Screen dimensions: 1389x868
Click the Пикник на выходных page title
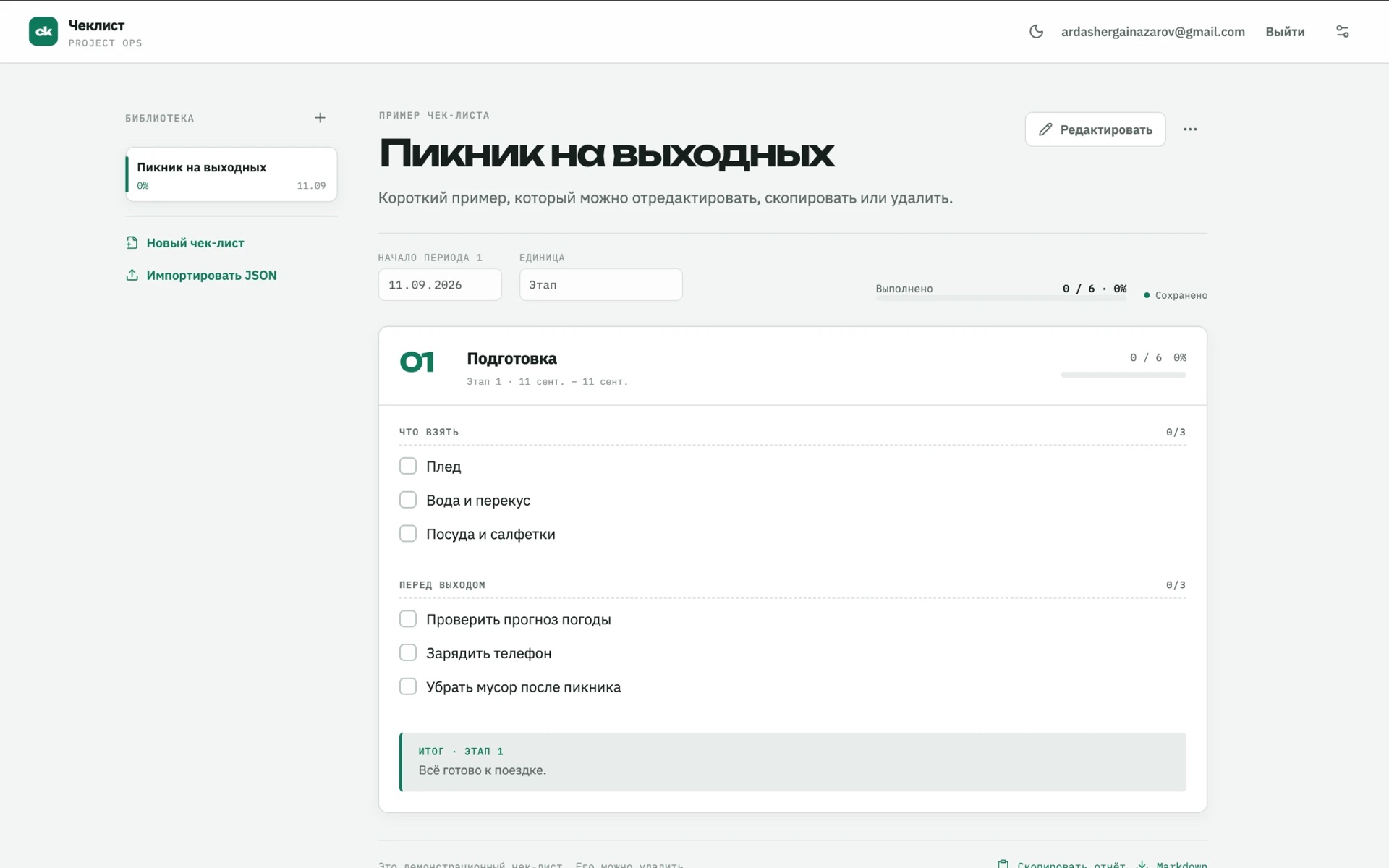point(606,154)
